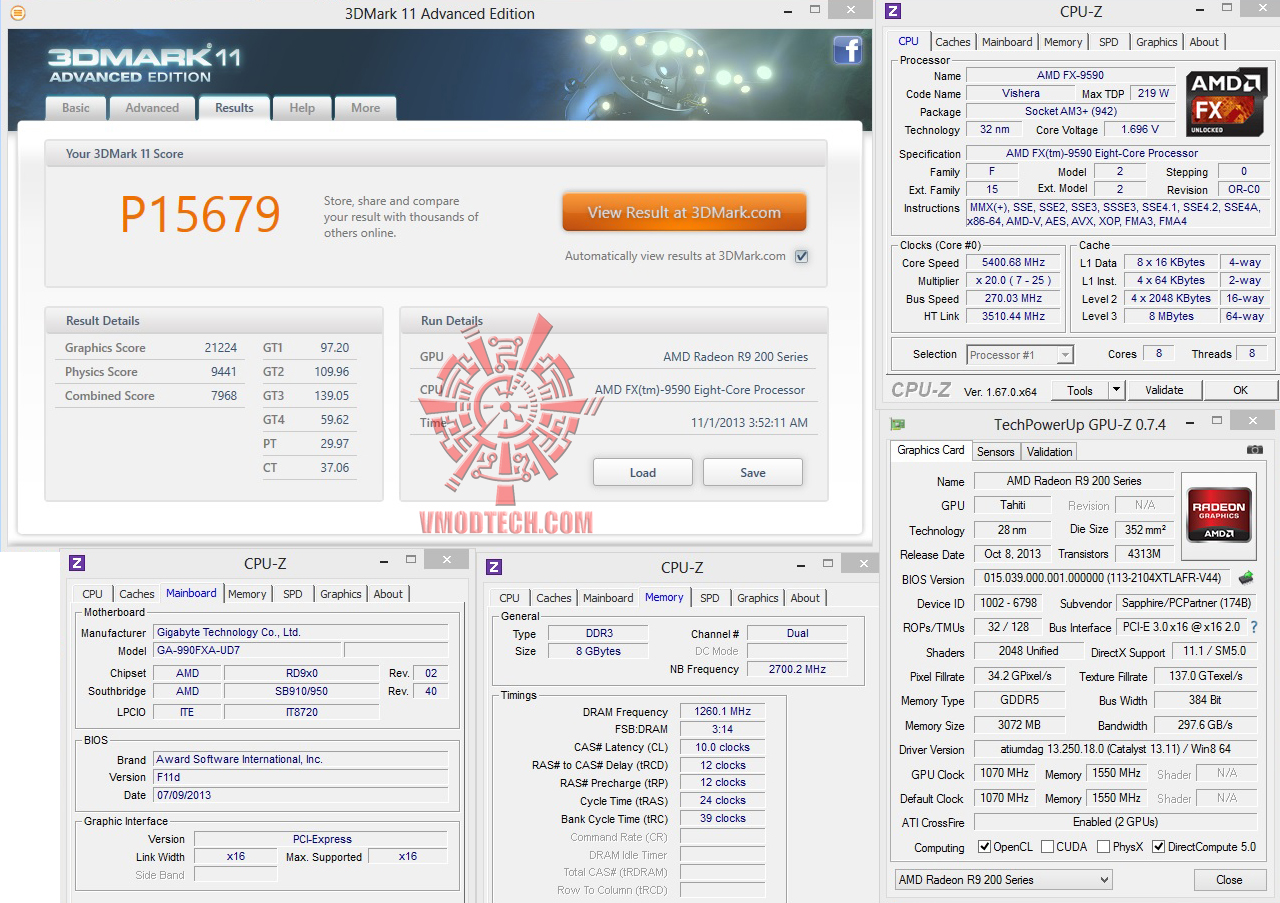Viewport: 1280px width, 903px height.
Task: Open the Advanced tab in 3DMark 11
Action: pos(152,108)
